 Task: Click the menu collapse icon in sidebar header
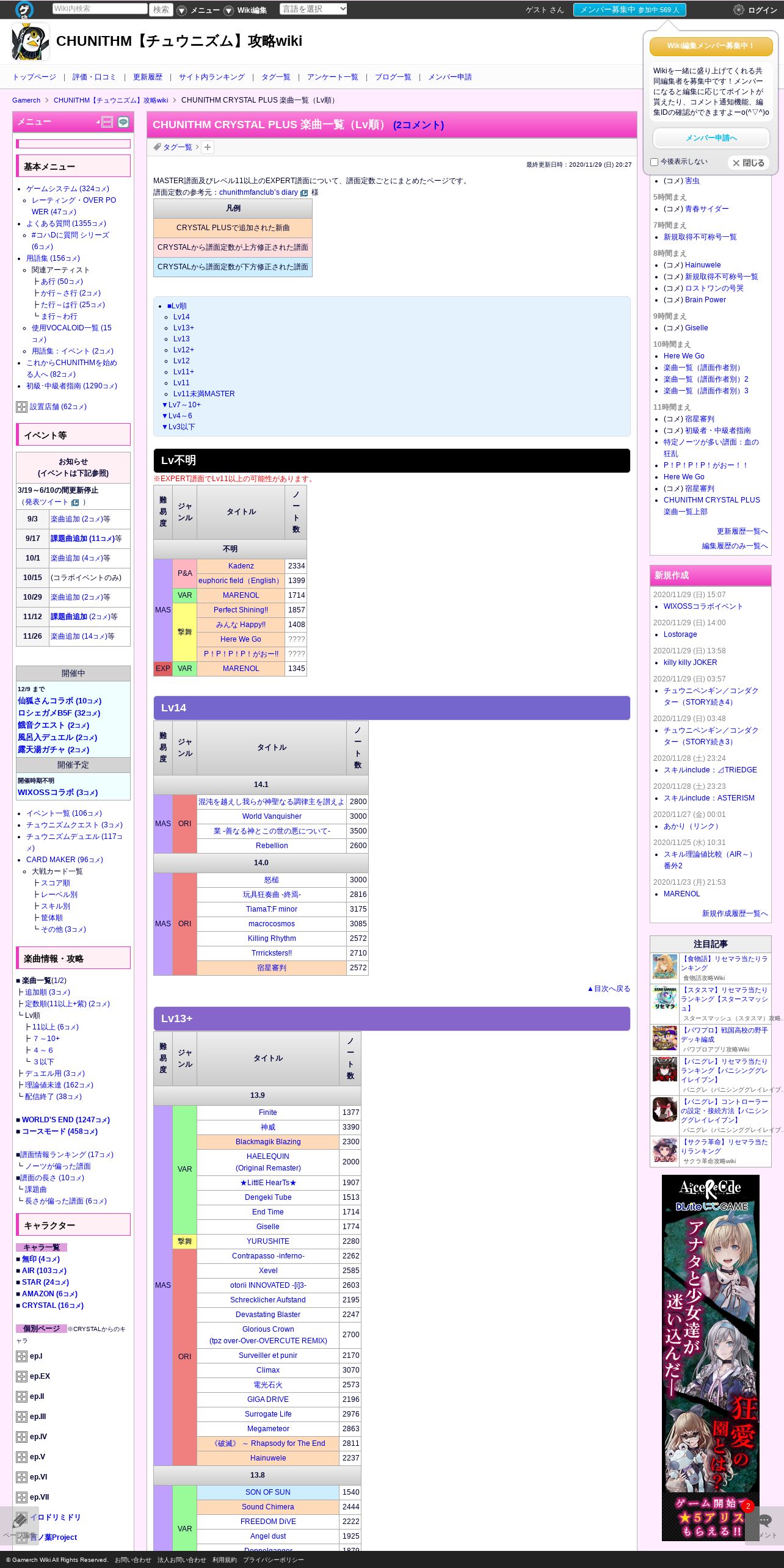coord(107,122)
